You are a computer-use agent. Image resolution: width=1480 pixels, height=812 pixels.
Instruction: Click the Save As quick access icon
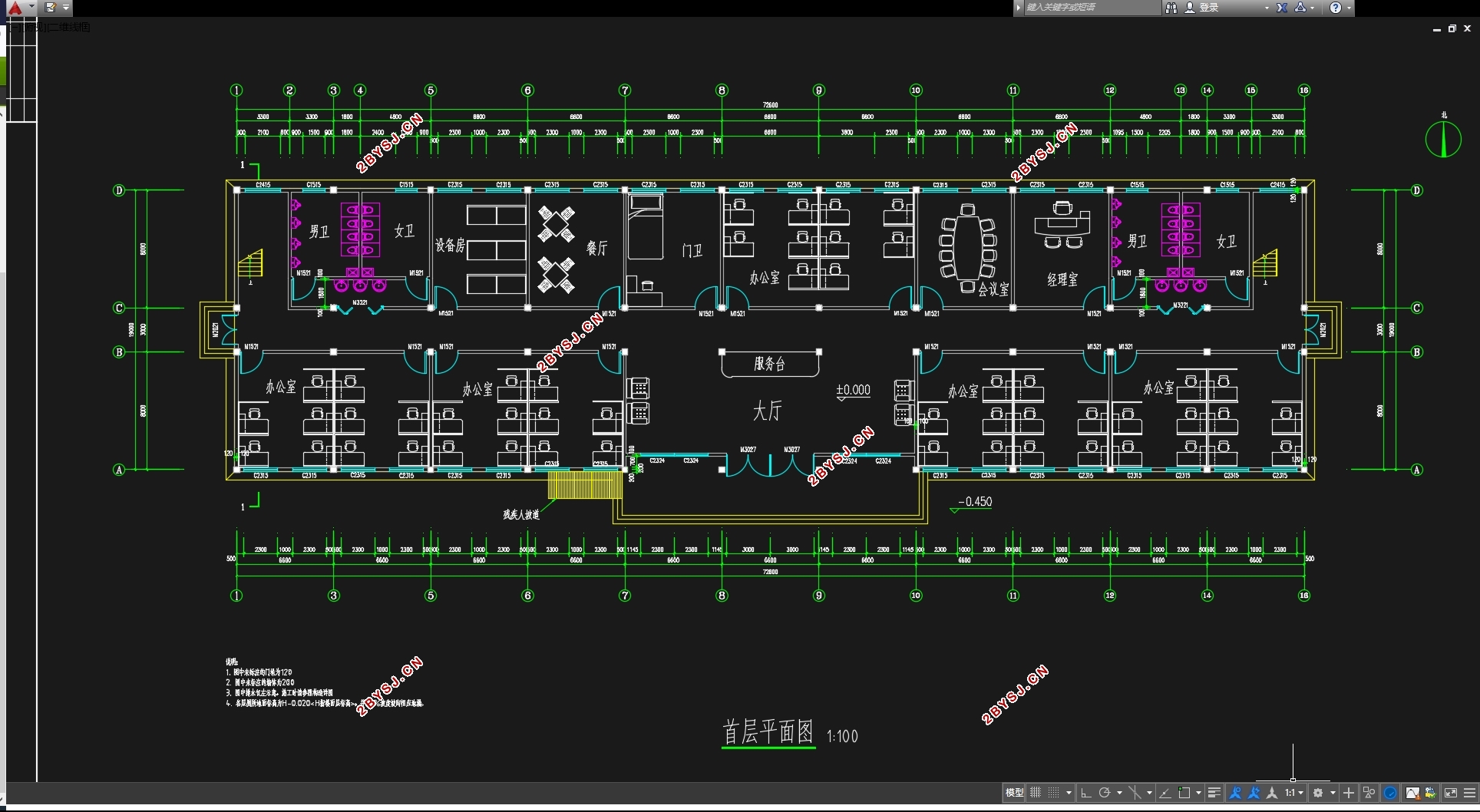51,8
